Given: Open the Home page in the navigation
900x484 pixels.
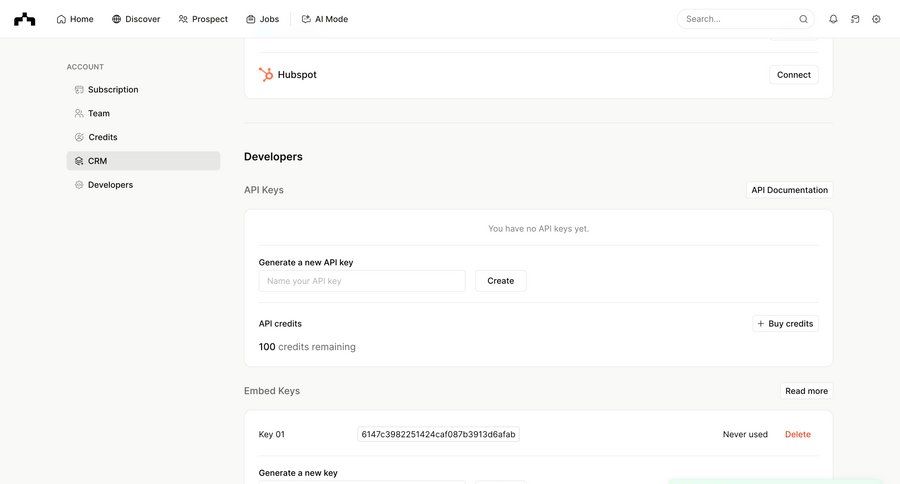Looking at the screenshot, I should coord(75,19).
